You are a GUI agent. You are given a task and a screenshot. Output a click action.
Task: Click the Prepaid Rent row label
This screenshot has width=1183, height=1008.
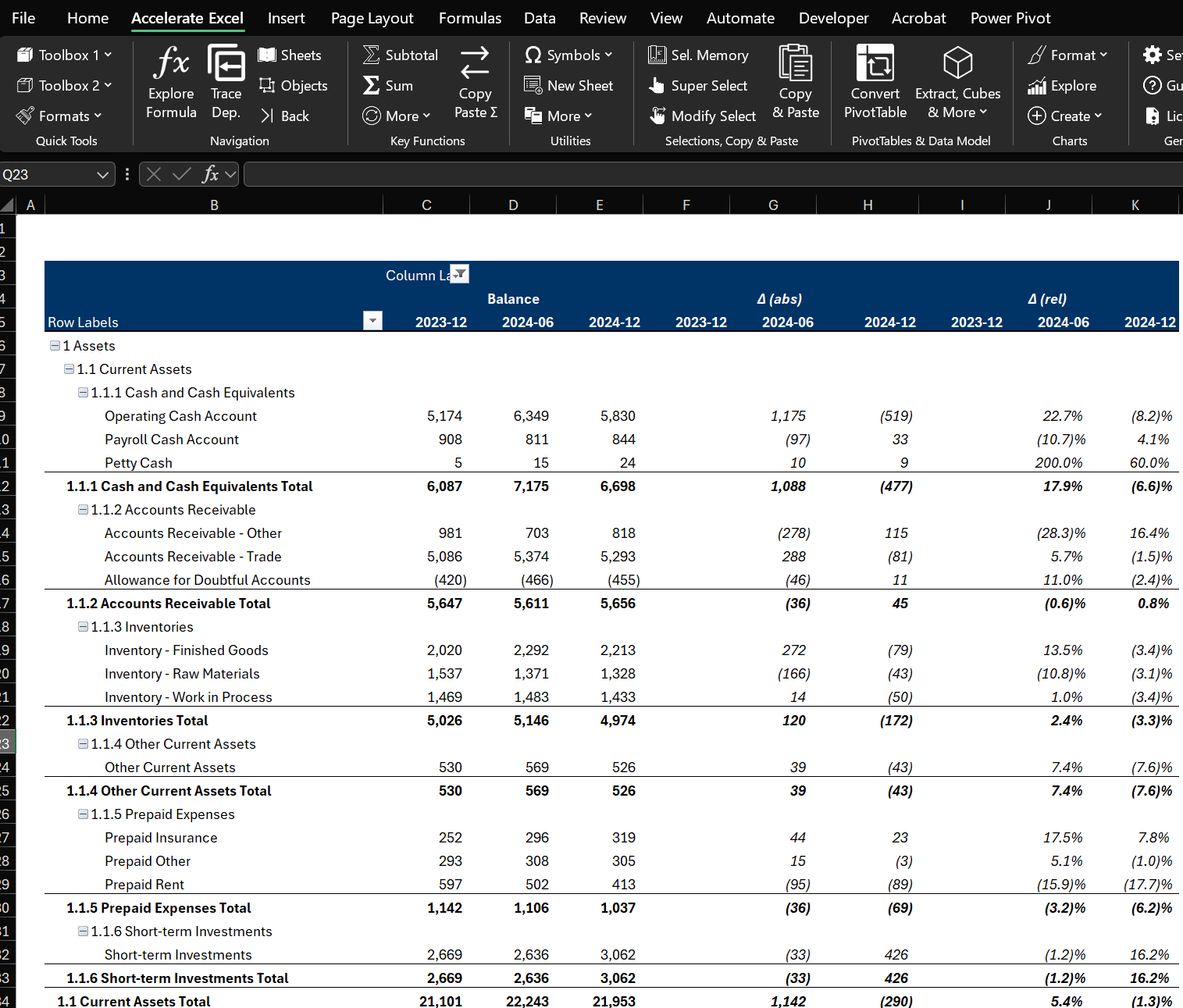144,885
